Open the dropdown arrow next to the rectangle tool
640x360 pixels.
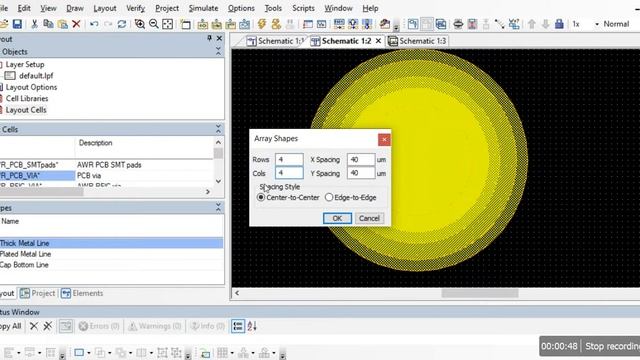[89, 353]
